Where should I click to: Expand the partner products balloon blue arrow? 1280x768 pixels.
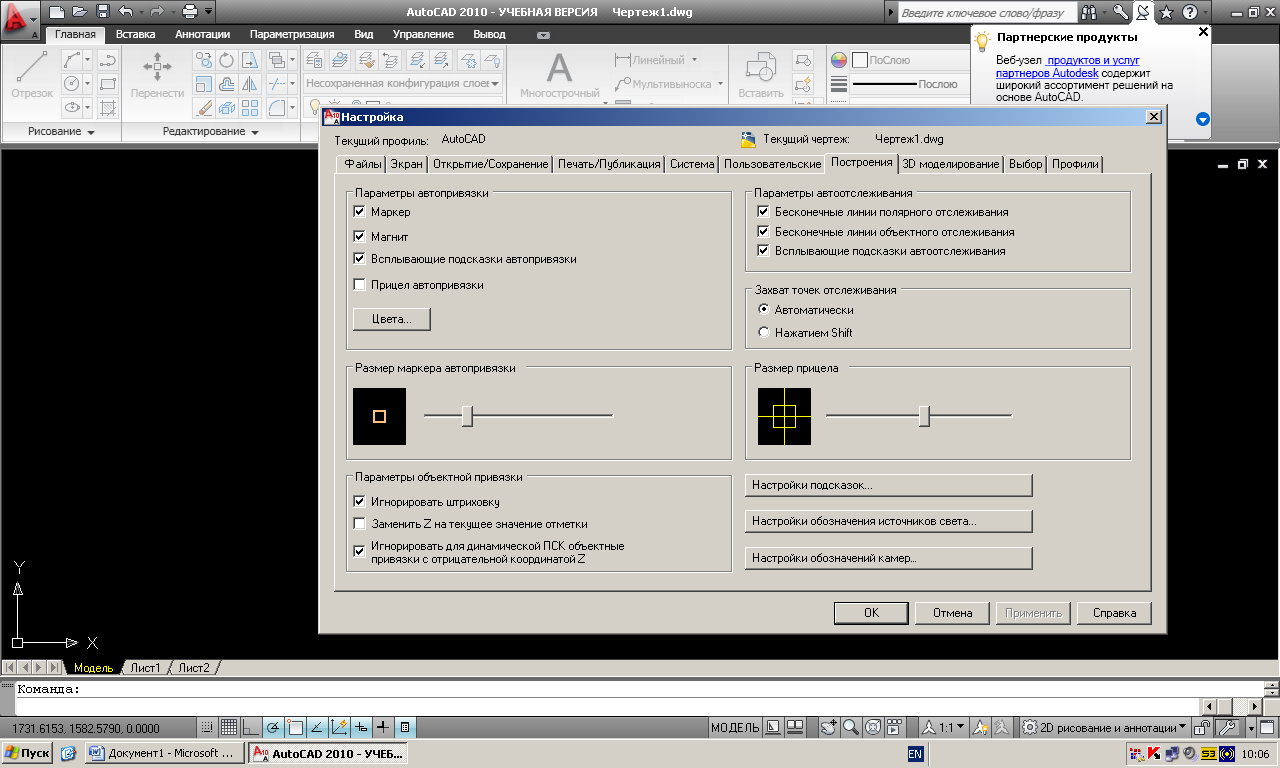(x=1203, y=119)
